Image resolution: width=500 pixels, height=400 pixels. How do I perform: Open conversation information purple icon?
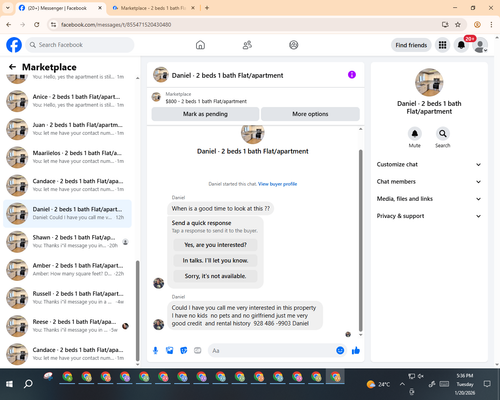coord(352,75)
